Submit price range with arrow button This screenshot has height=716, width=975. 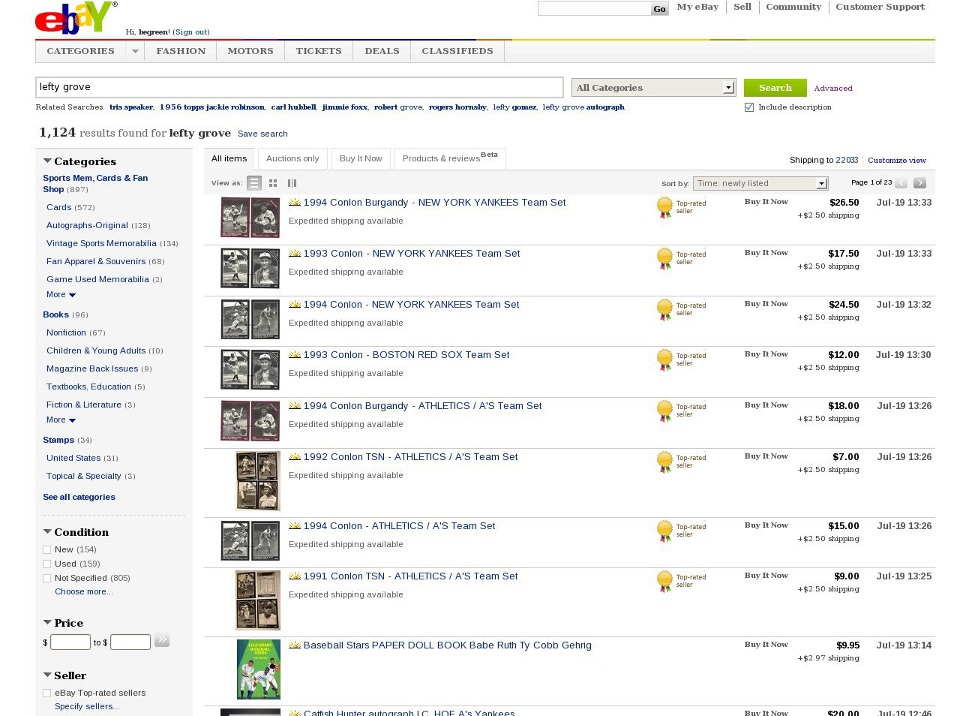coord(162,642)
